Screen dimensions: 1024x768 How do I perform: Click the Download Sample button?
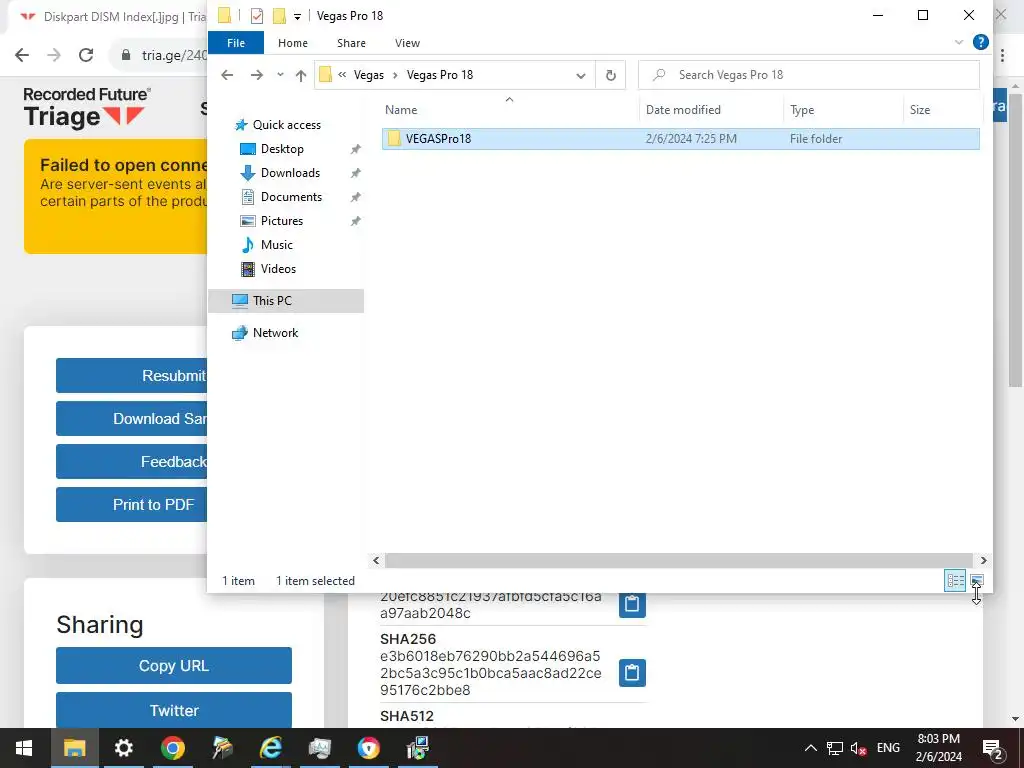(132, 419)
